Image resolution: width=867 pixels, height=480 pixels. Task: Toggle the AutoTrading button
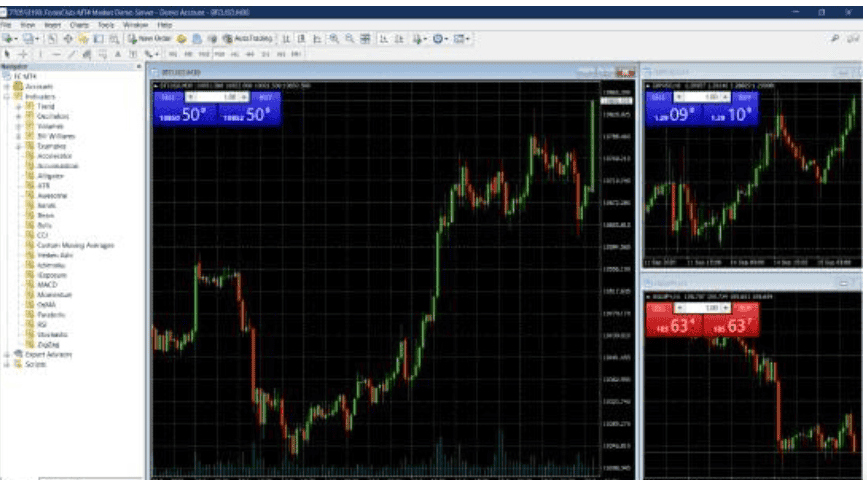coord(247,39)
